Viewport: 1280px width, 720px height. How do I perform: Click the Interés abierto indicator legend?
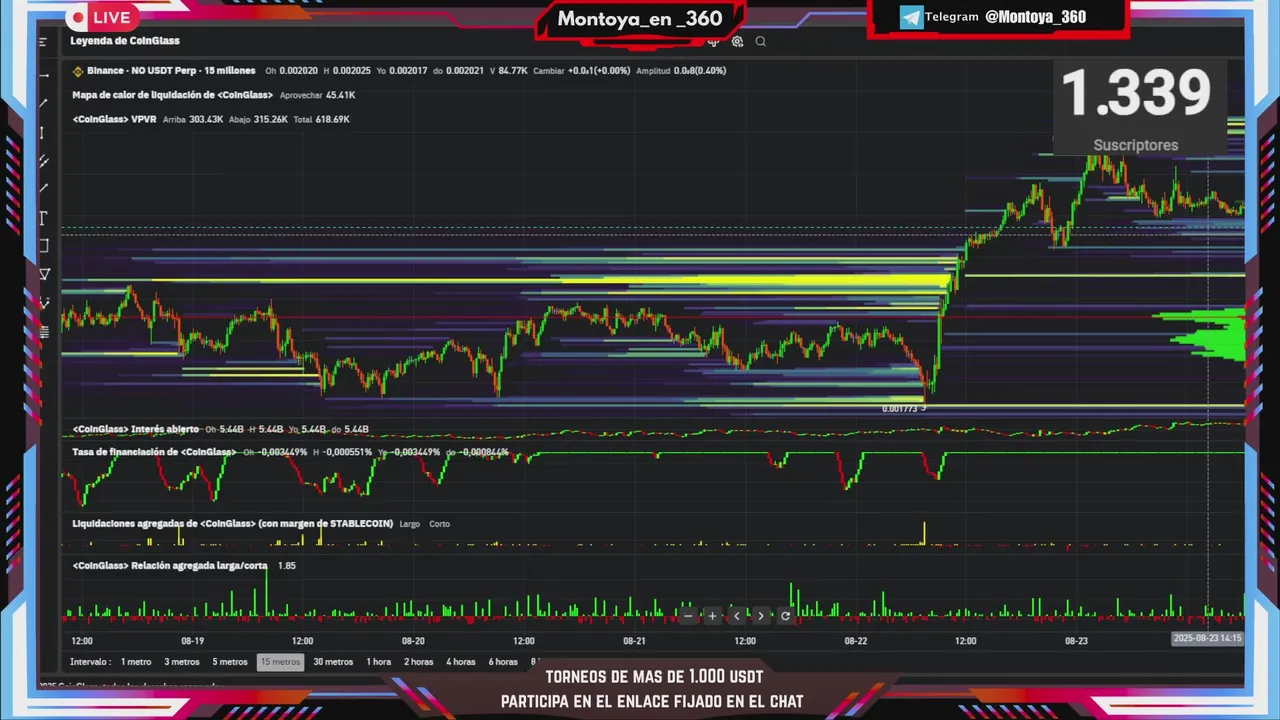(136, 429)
